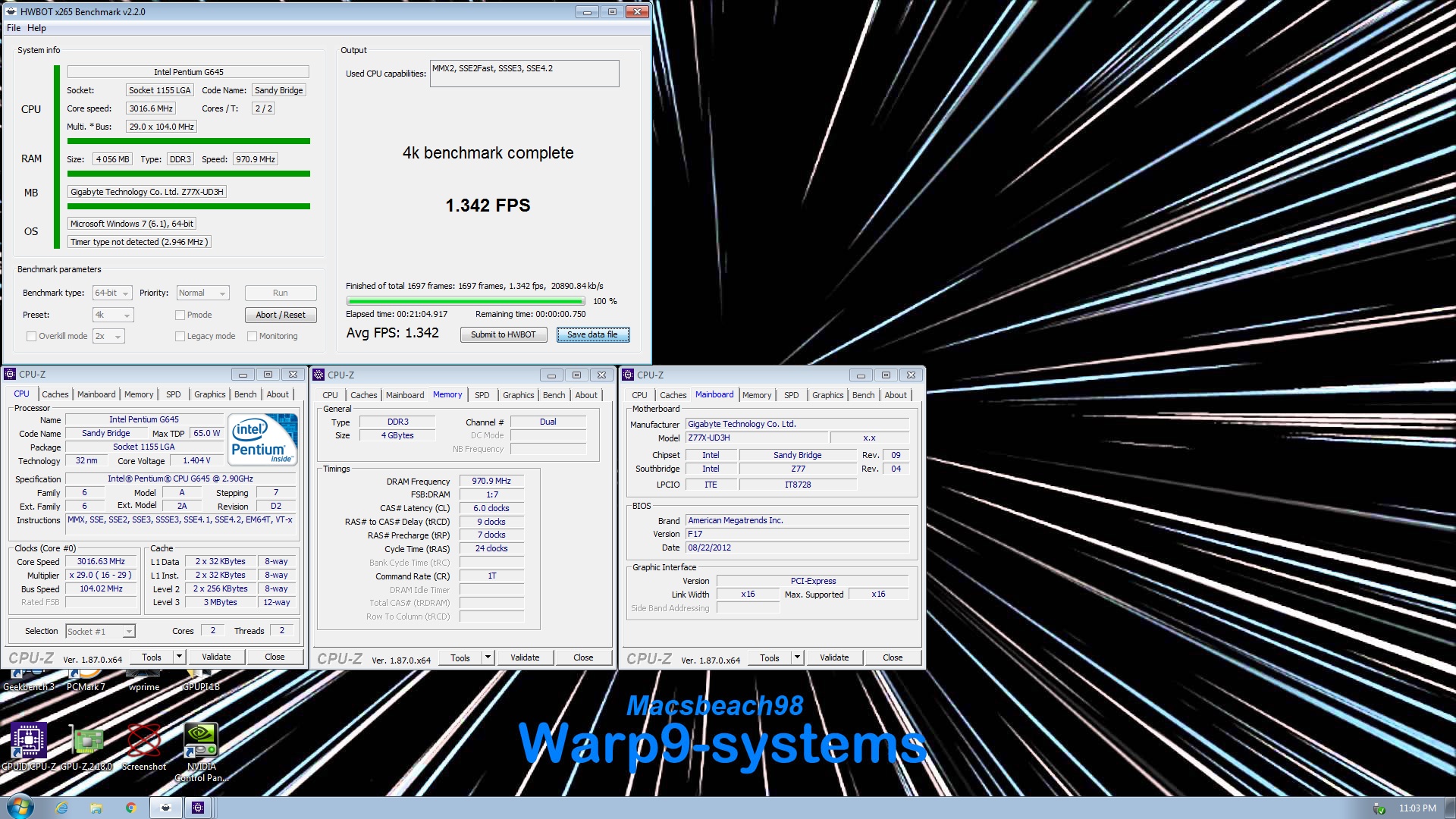The width and height of the screenshot is (1456, 819).
Task: Select the GPUPI1B desktop shortcut label
Action: pyautogui.click(x=201, y=687)
